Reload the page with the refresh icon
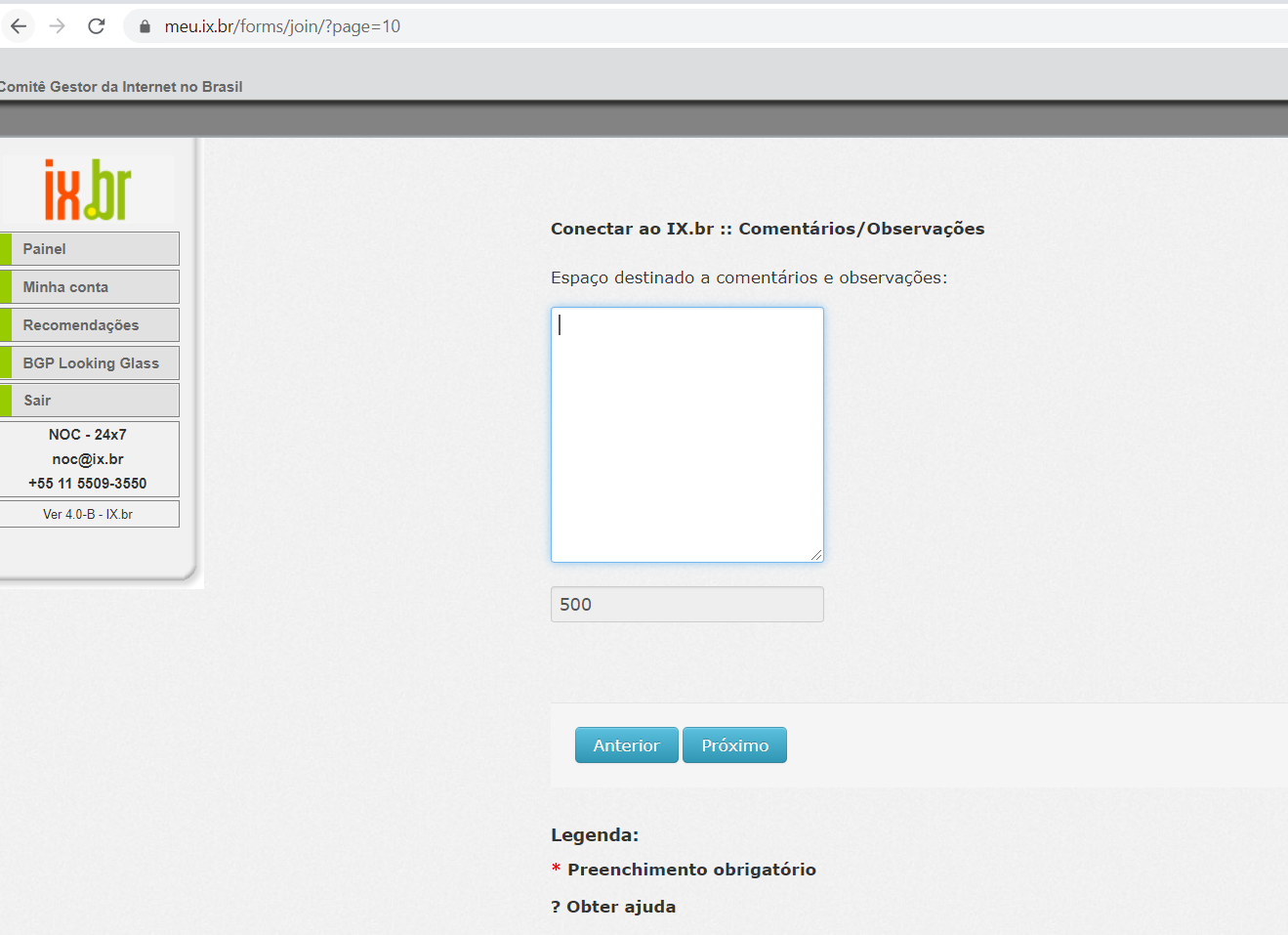 click(x=96, y=26)
